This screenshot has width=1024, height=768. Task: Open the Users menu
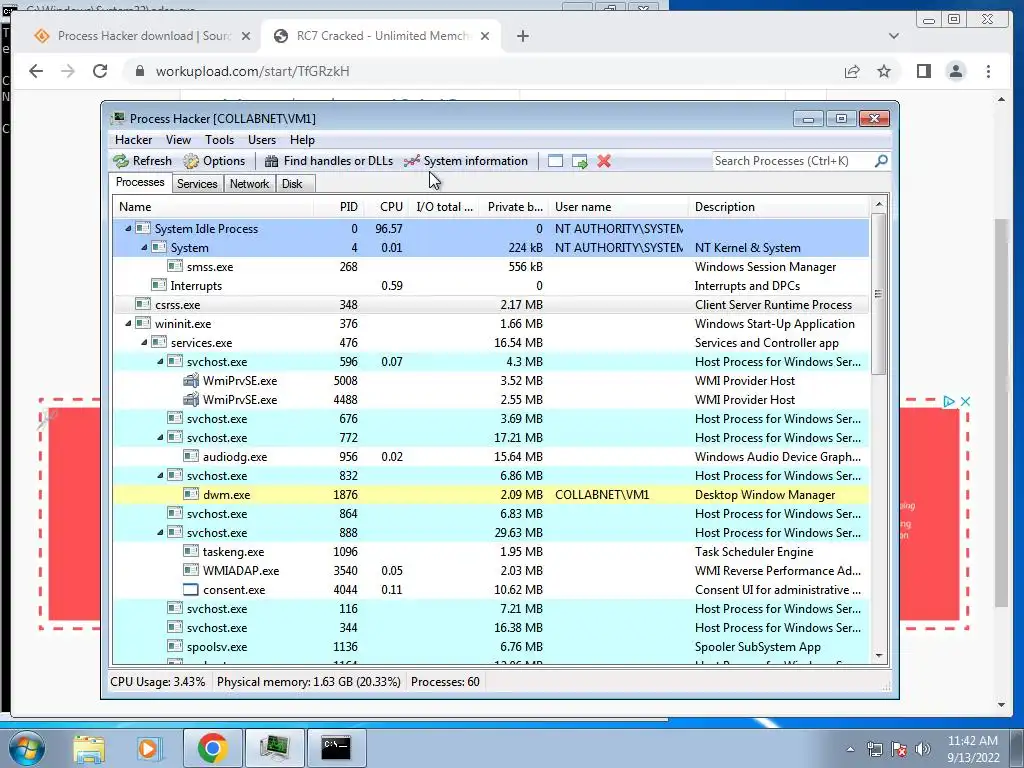coord(261,140)
